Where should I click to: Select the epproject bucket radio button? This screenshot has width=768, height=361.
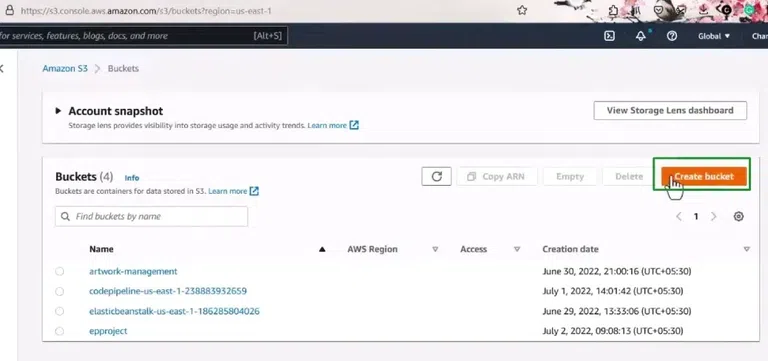(x=59, y=331)
